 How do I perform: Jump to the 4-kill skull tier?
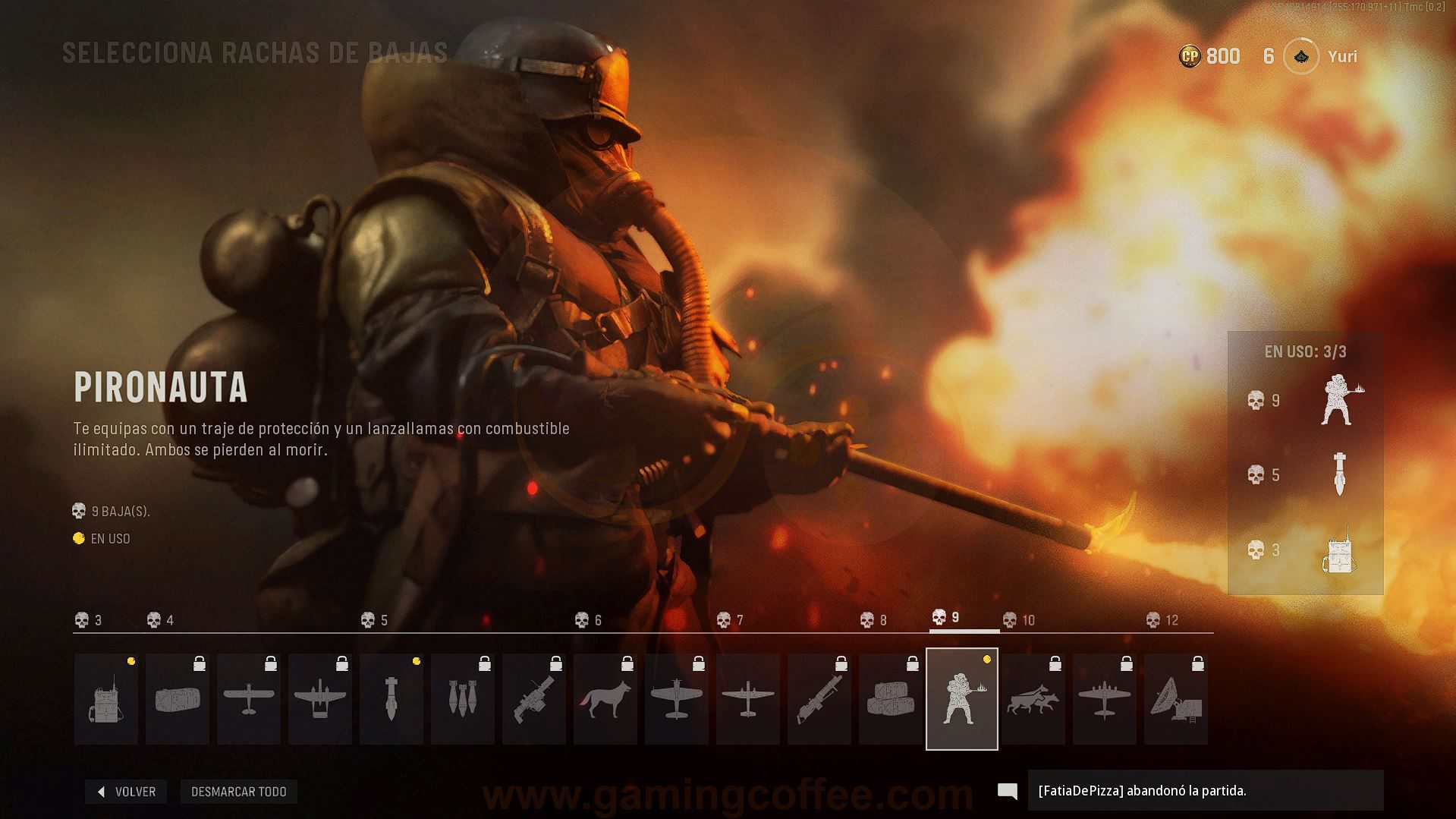[x=160, y=620]
